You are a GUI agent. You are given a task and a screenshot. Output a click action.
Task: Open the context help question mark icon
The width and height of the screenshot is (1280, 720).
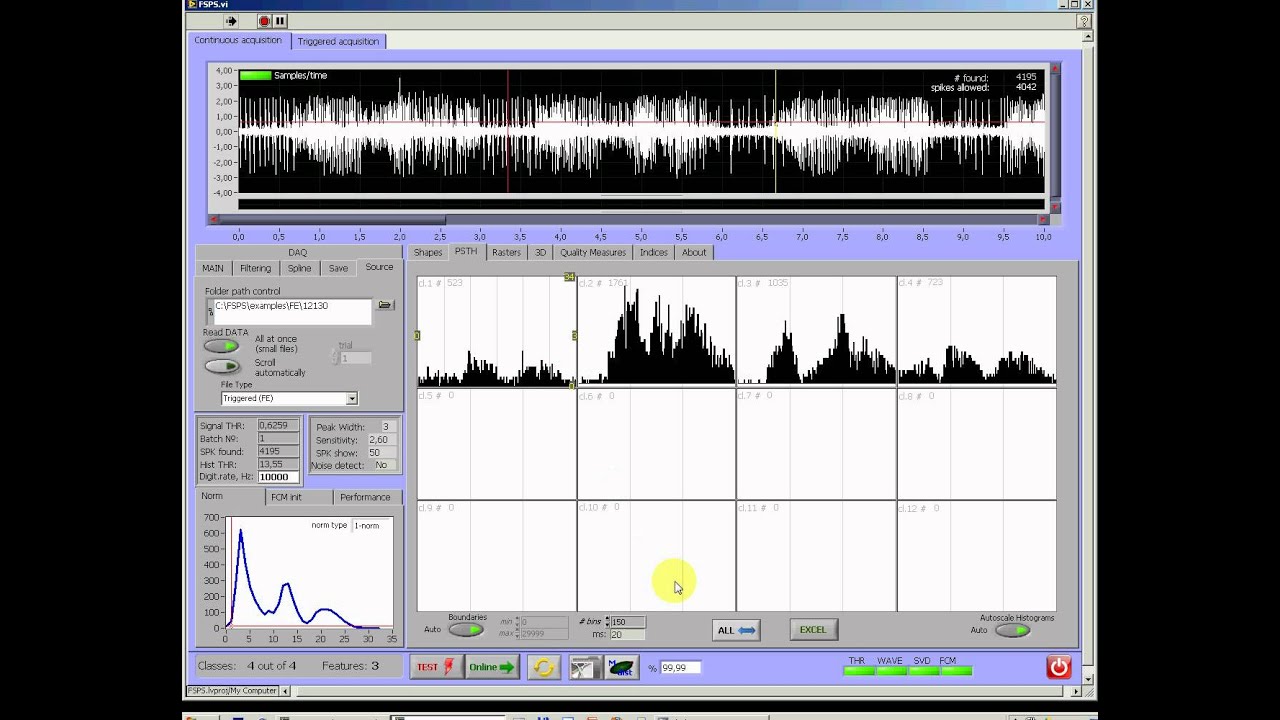[x=1083, y=21]
